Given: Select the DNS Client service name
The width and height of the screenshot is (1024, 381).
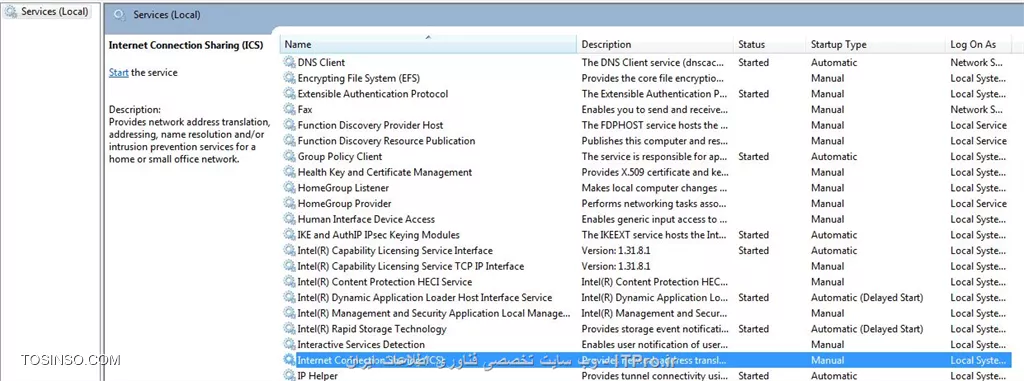Looking at the screenshot, I should [321, 63].
